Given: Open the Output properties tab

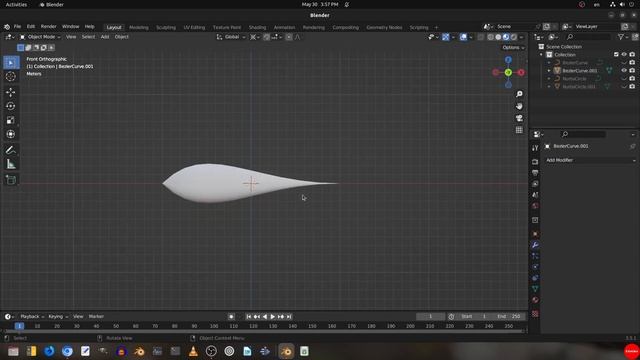Looking at the screenshot, I should click(x=535, y=173).
